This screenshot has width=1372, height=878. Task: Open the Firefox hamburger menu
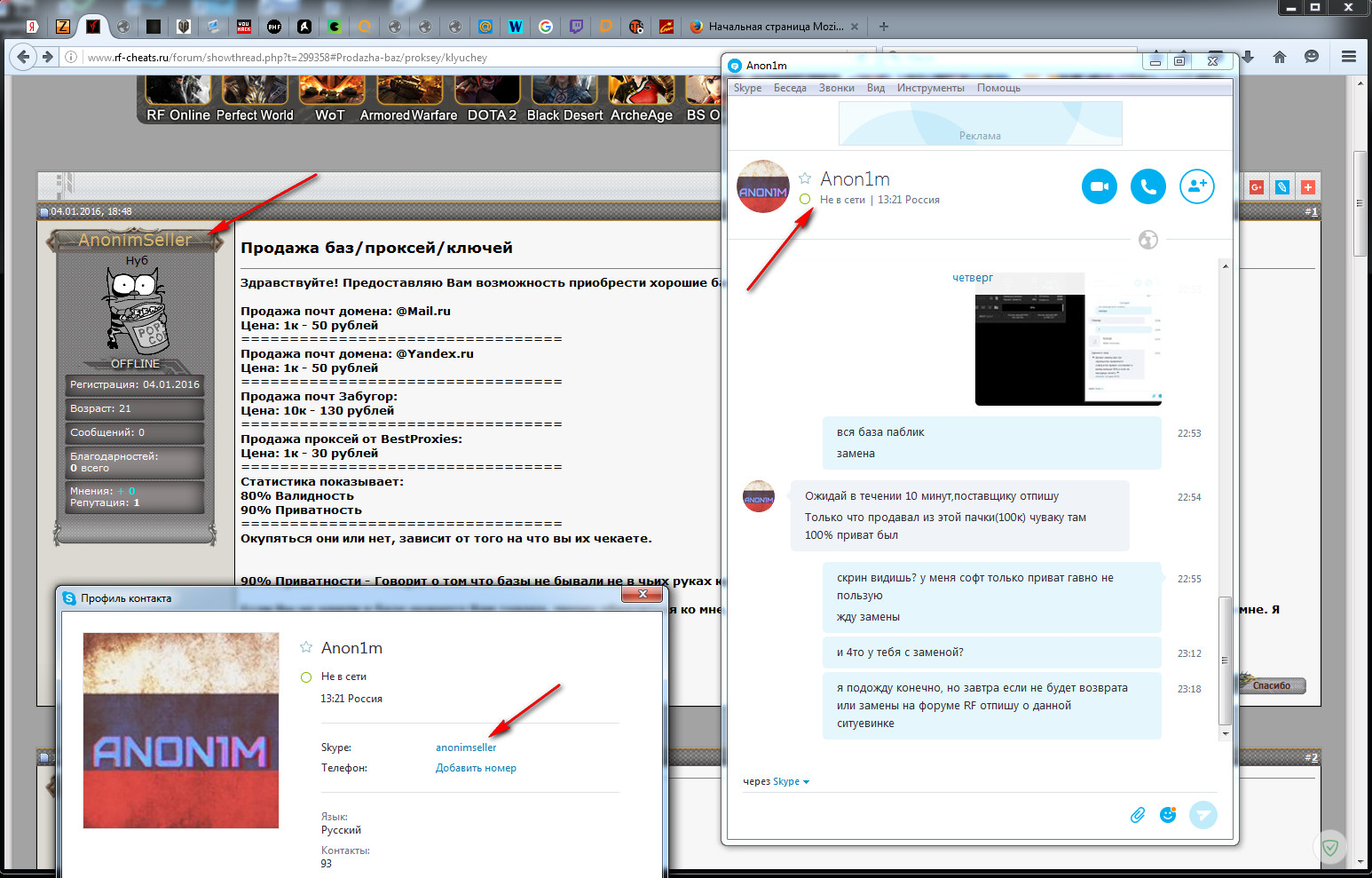1349,57
